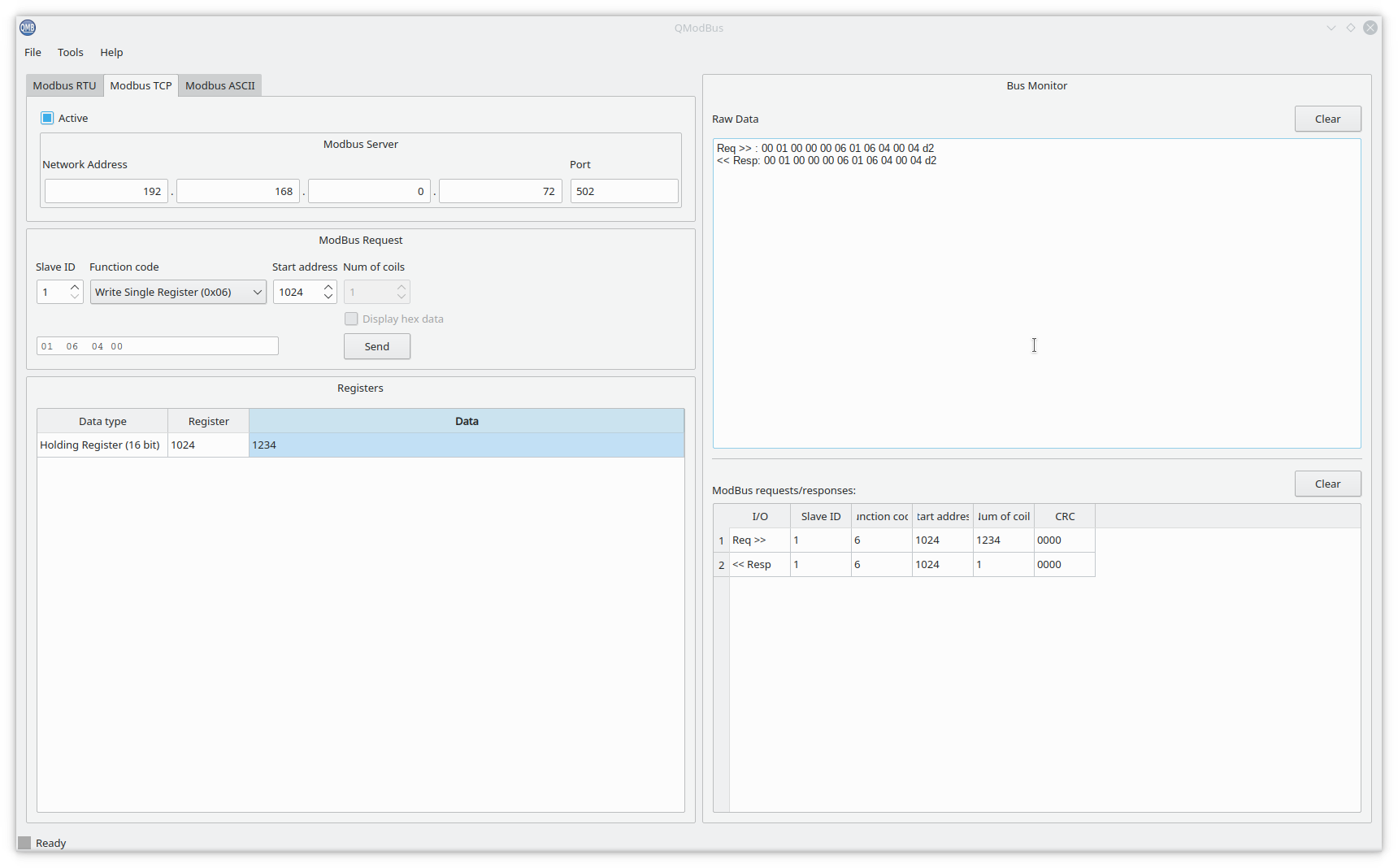1398x868 pixels.
Task: Click the Num of coils spinbox
Action: point(376,292)
